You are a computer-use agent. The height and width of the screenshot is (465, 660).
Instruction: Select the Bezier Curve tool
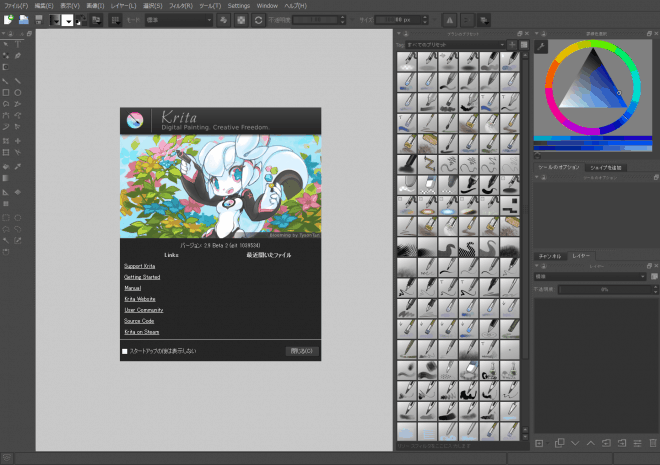click(6, 115)
